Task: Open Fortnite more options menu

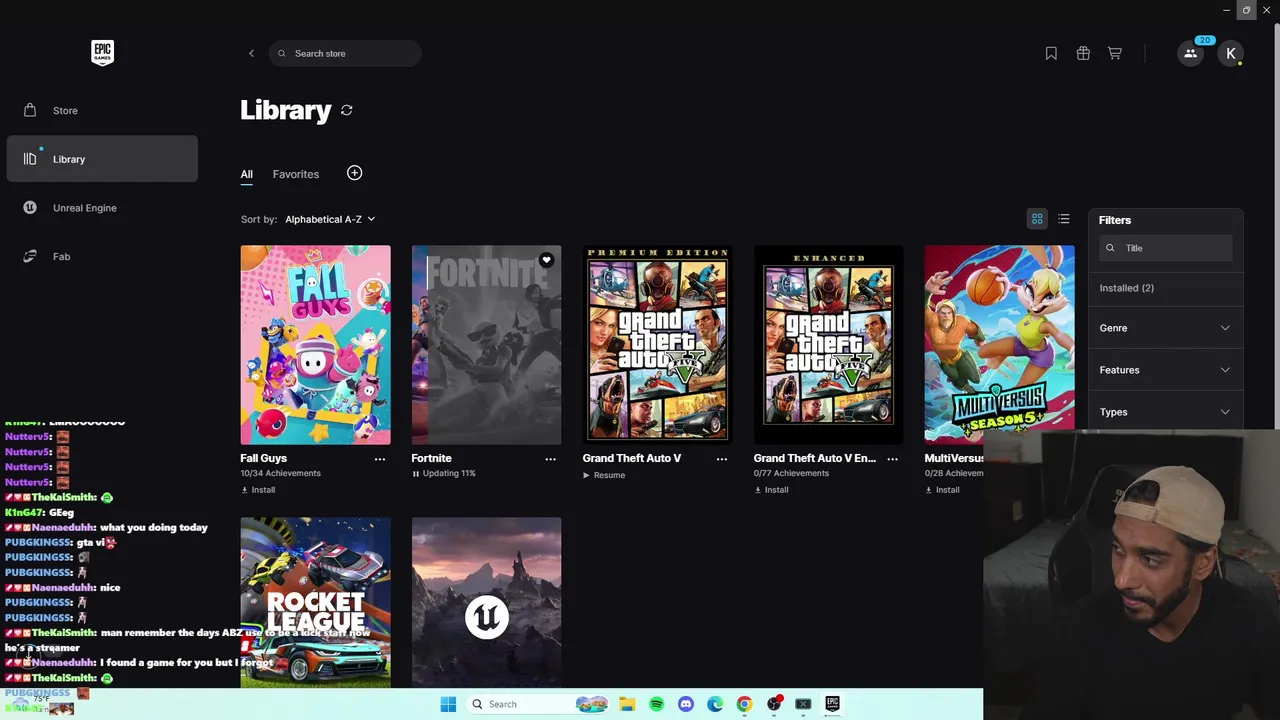Action: tap(550, 459)
